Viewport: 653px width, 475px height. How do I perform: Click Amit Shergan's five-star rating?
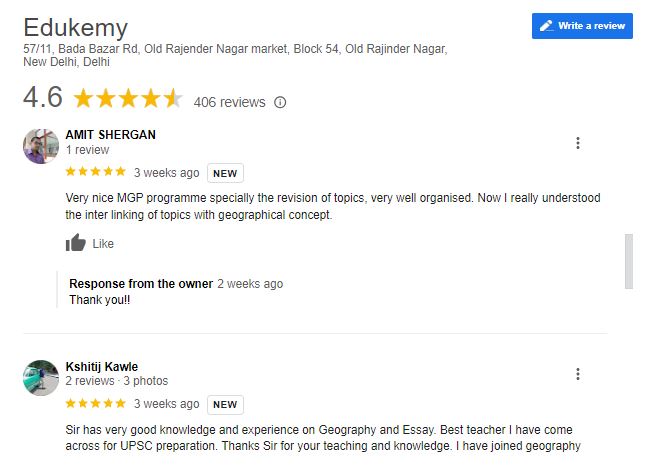[x=95, y=172]
